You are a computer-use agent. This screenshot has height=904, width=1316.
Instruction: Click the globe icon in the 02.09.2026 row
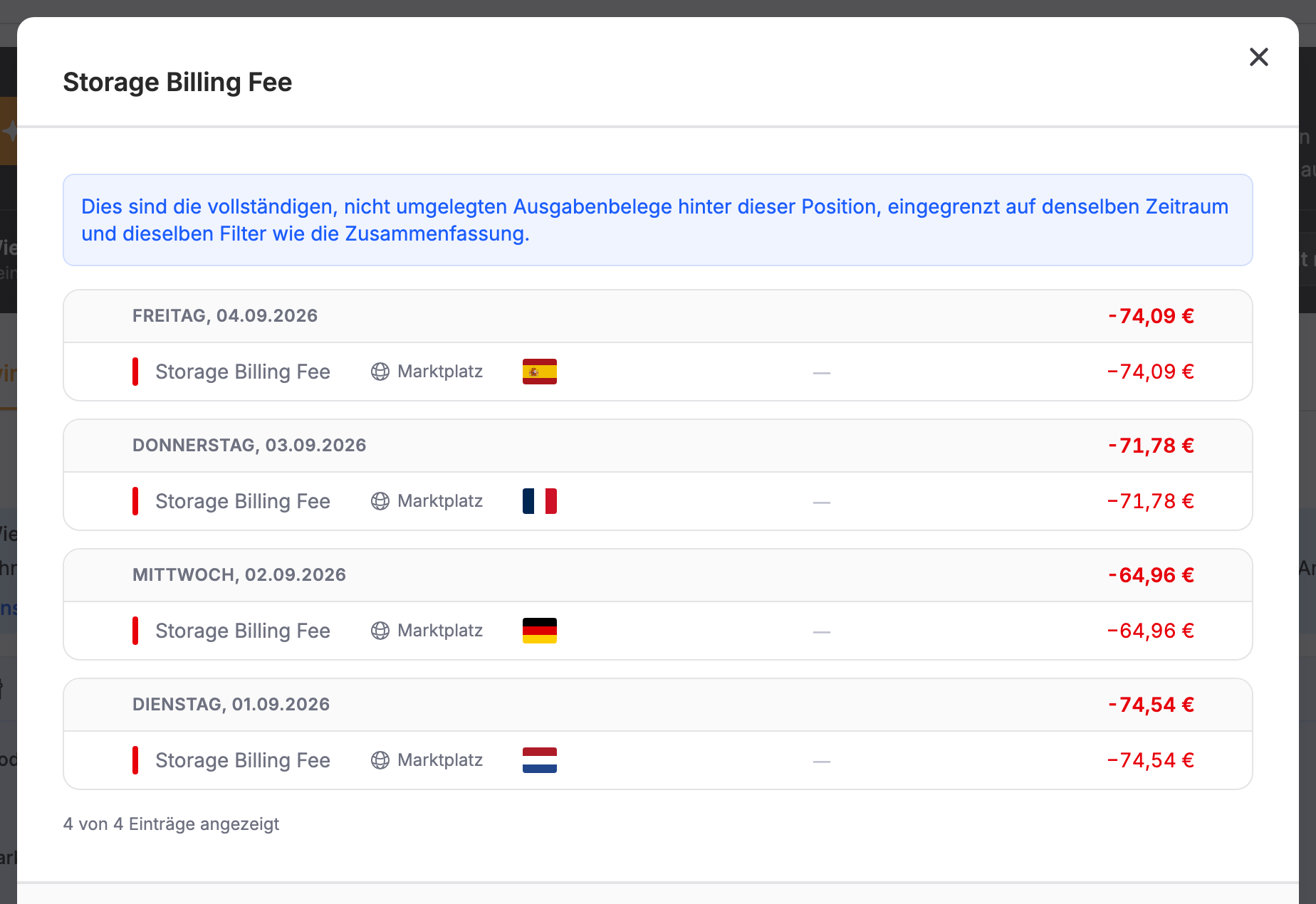(380, 631)
